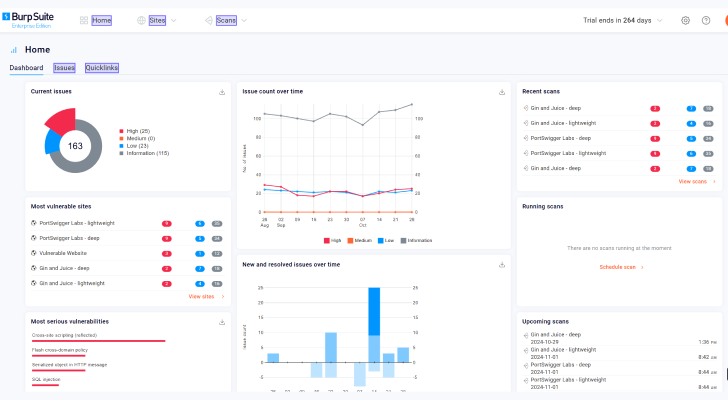Open the Sites navigation item
The width and height of the screenshot is (728, 400).
(157, 20)
